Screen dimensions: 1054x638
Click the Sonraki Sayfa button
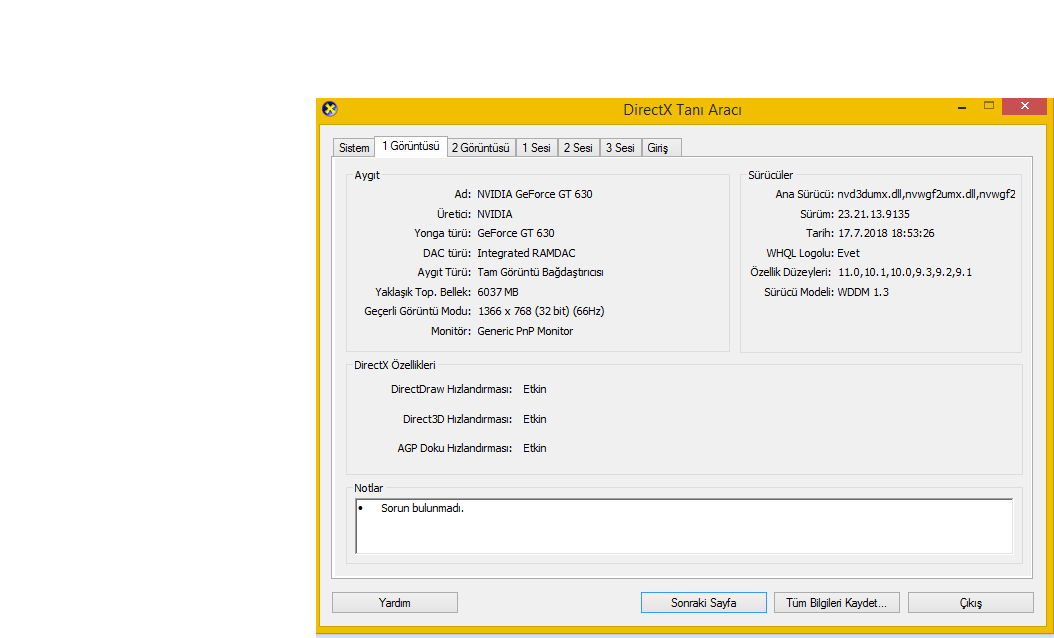[x=703, y=603]
